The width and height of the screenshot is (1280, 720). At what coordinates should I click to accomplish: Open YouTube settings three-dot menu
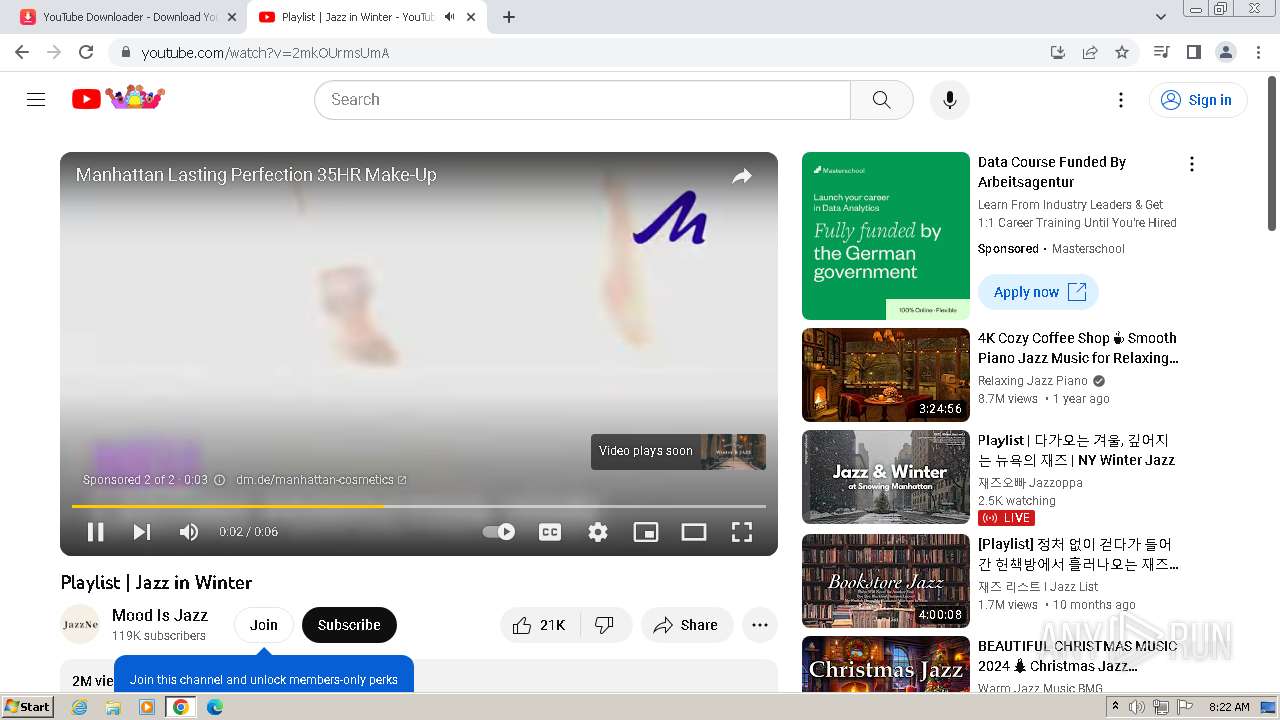(1121, 100)
